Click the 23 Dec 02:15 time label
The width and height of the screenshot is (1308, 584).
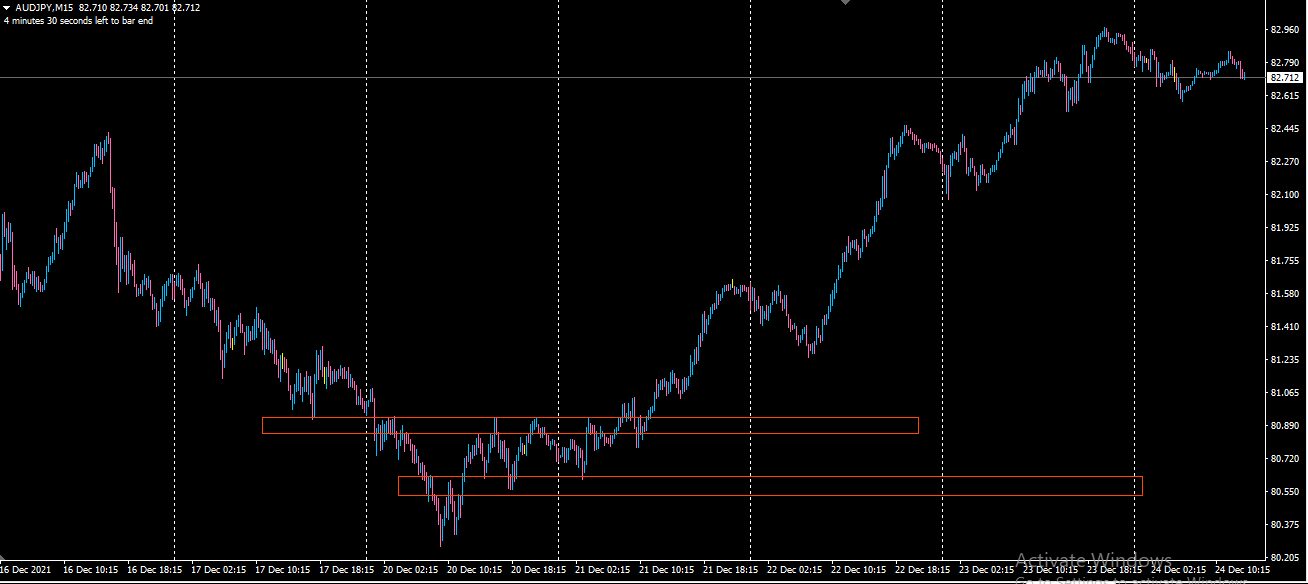point(987,570)
